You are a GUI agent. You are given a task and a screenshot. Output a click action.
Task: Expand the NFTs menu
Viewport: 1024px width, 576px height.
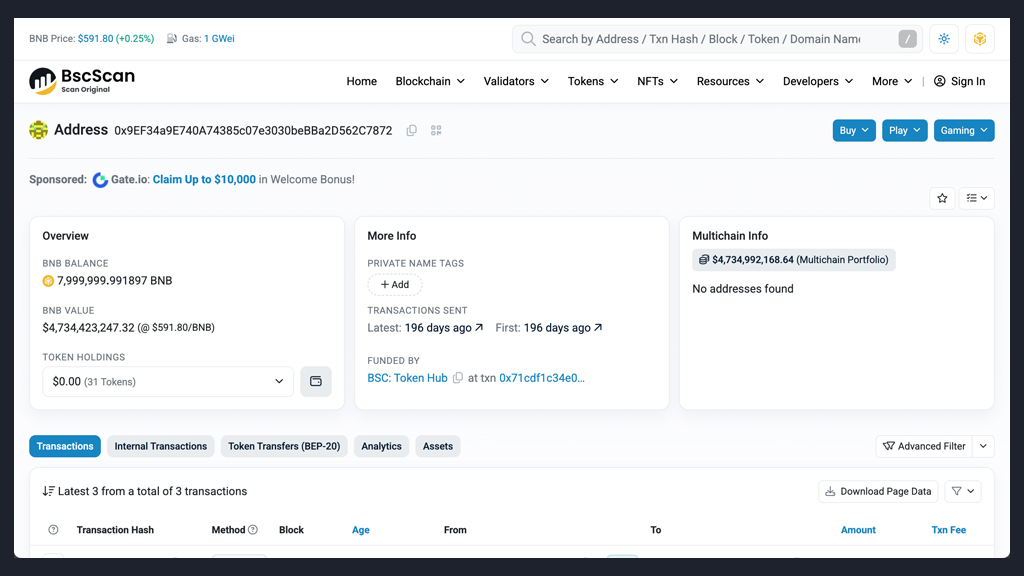pos(657,81)
